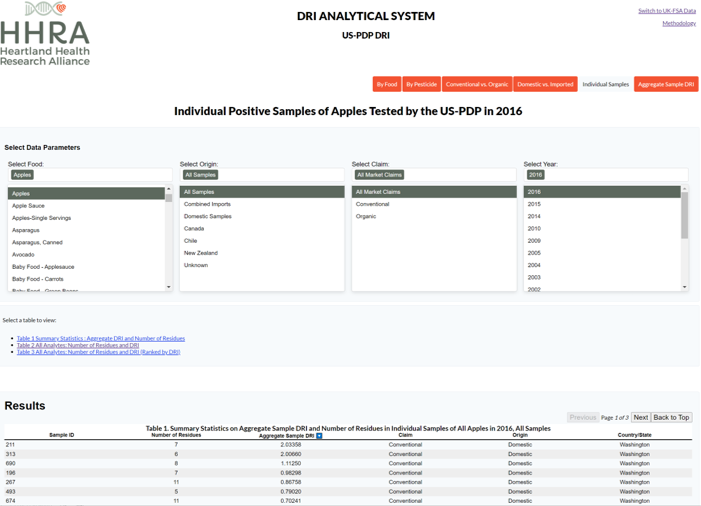
Task: Select Organic in the claim list
Action: [434, 216]
